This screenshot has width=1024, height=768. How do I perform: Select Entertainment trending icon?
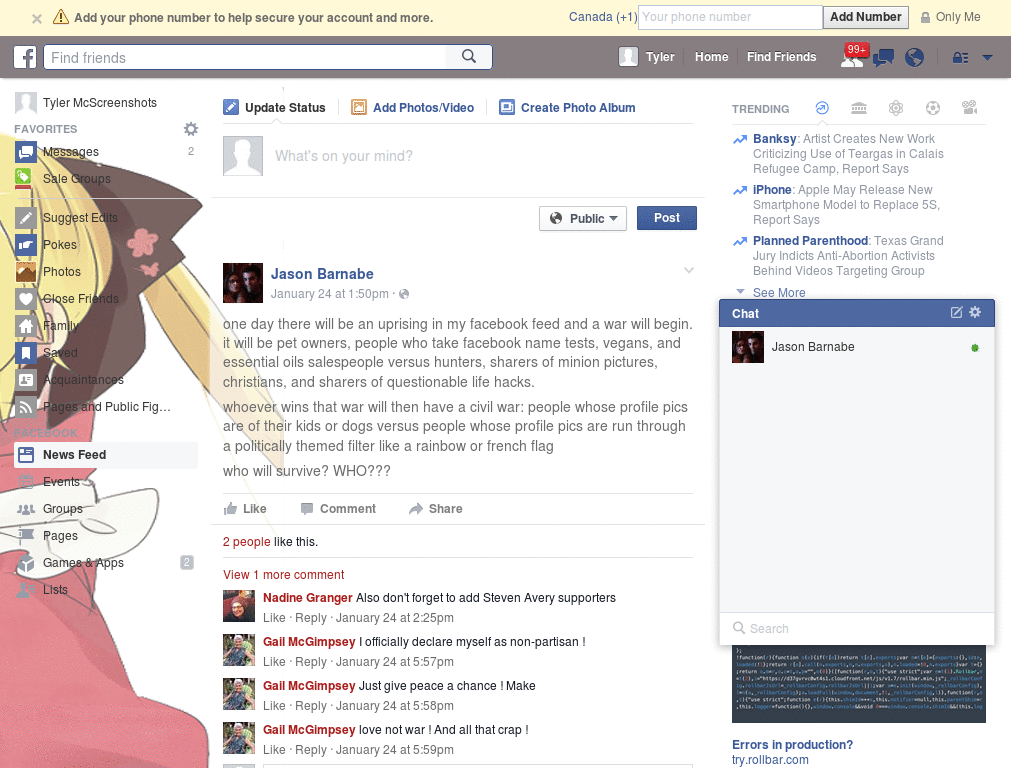point(970,108)
